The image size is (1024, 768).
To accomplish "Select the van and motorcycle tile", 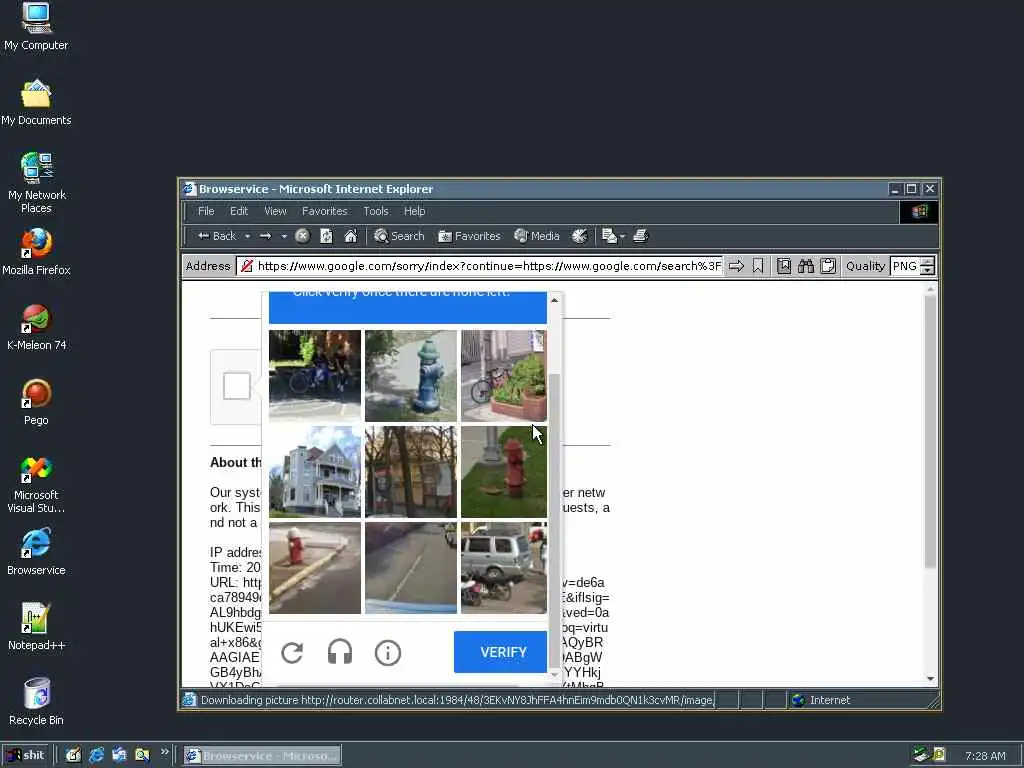I will [504, 568].
